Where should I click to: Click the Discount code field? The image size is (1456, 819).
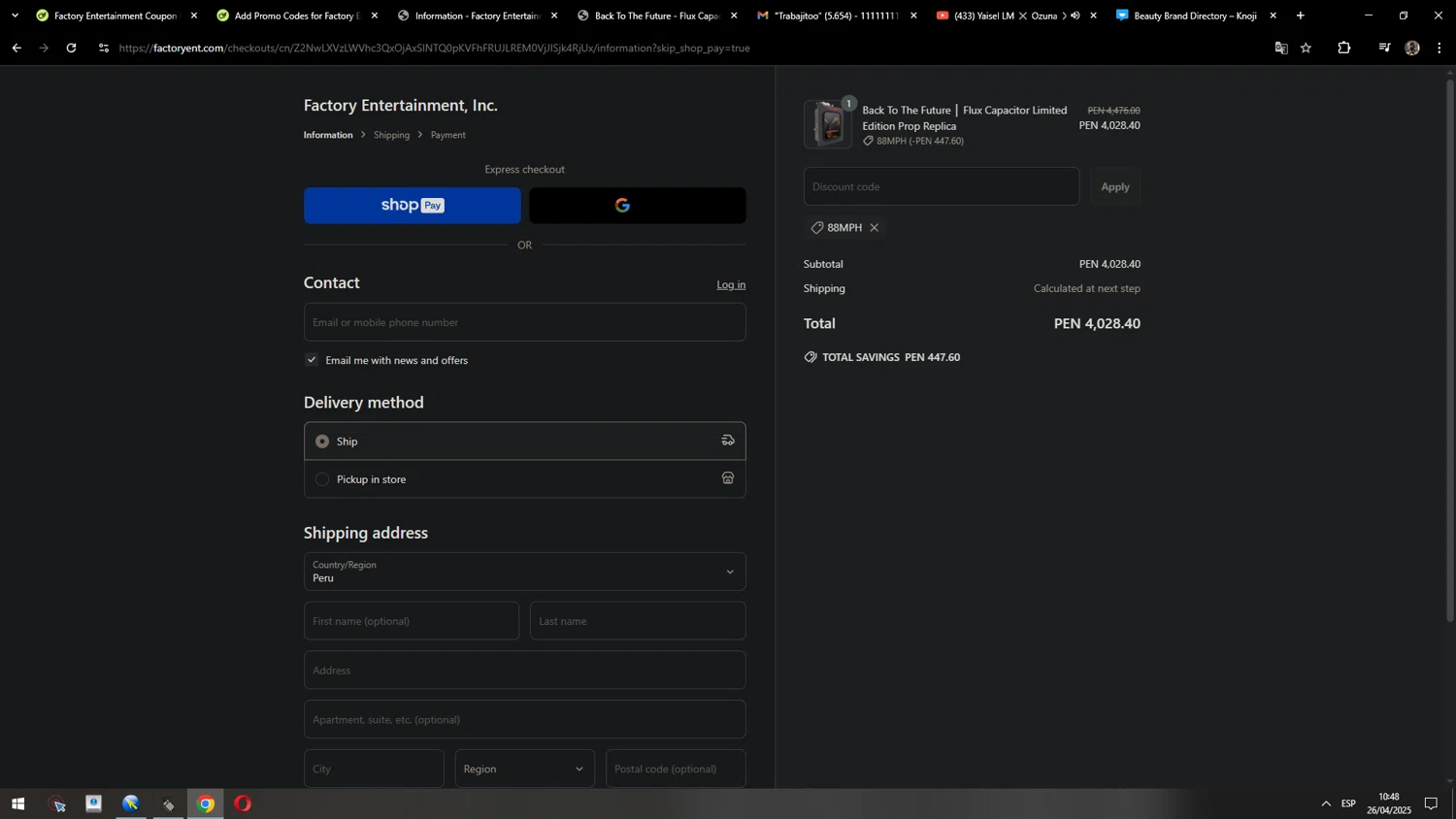click(941, 186)
